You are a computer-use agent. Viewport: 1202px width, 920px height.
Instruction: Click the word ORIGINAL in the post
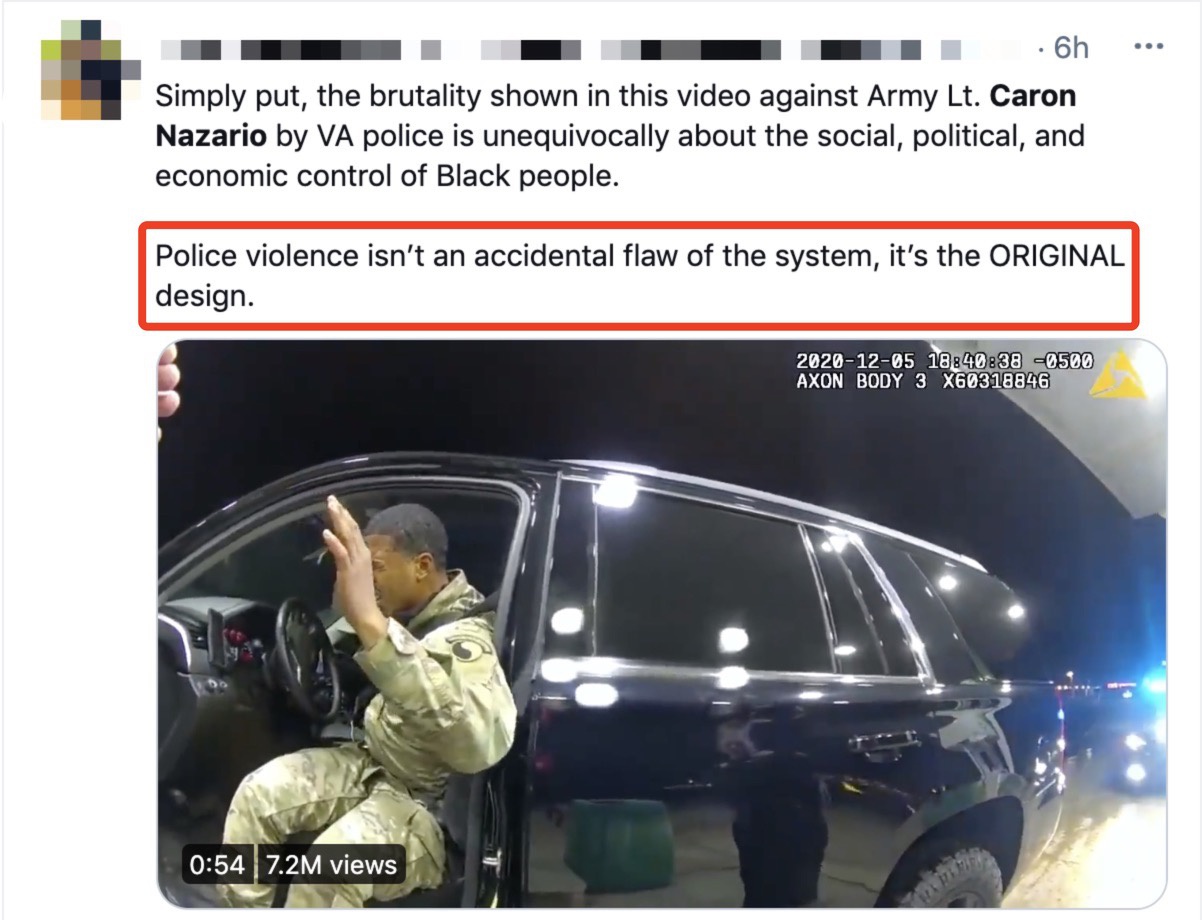1056,255
